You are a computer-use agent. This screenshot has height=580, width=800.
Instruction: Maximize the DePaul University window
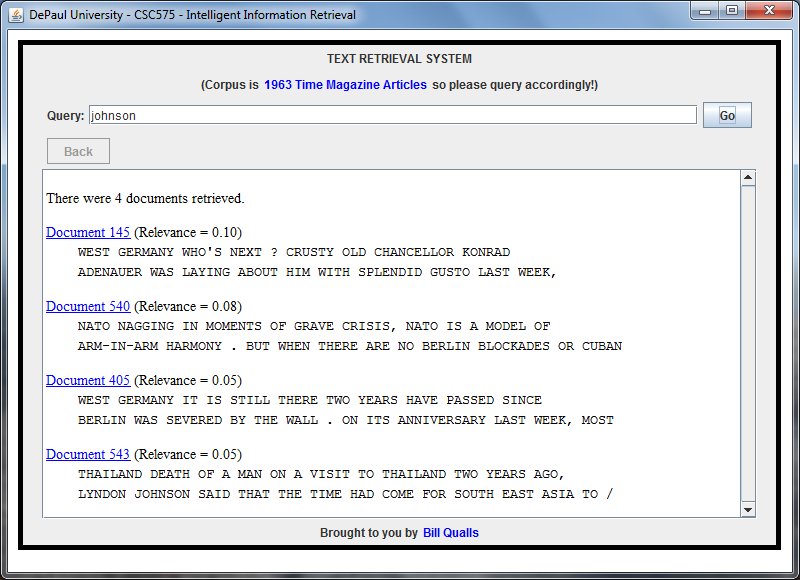[732, 12]
